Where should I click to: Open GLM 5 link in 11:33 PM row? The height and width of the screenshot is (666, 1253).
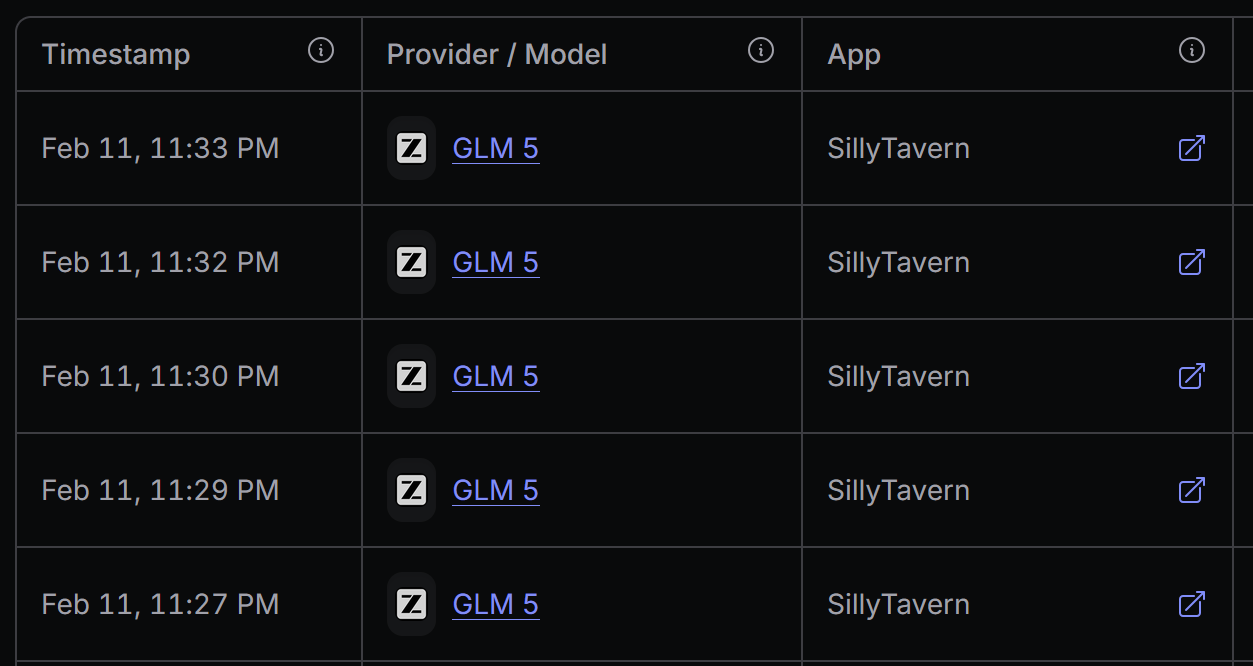tap(495, 149)
